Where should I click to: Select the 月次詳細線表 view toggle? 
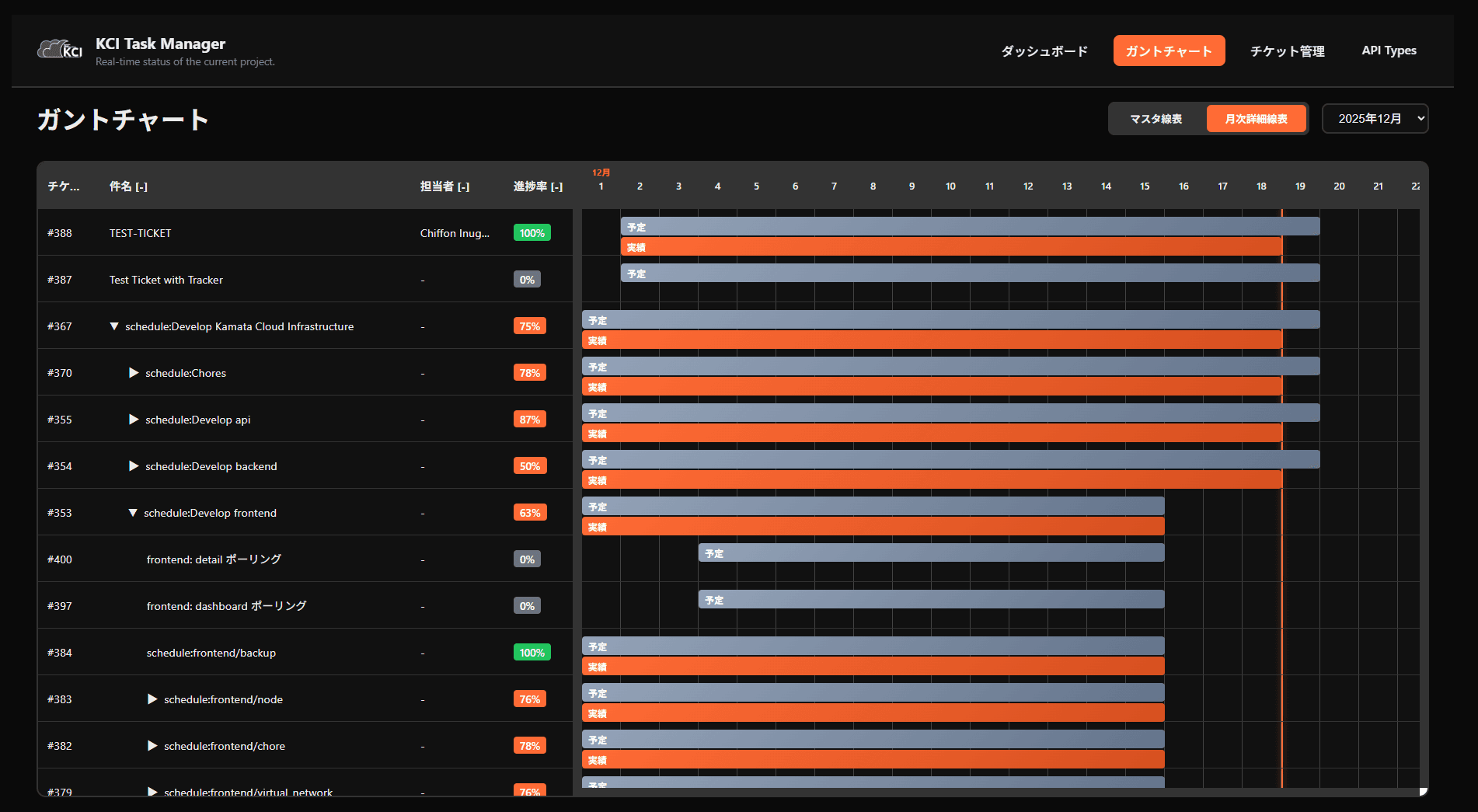click(x=1256, y=119)
